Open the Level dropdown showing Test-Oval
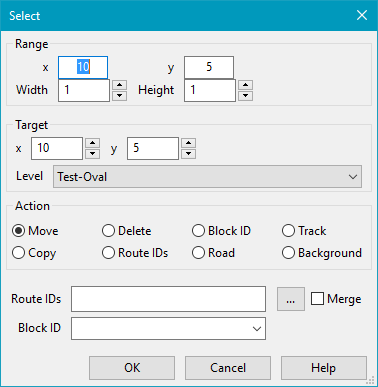This screenshot has width=378, height=387. coord(207,177)
